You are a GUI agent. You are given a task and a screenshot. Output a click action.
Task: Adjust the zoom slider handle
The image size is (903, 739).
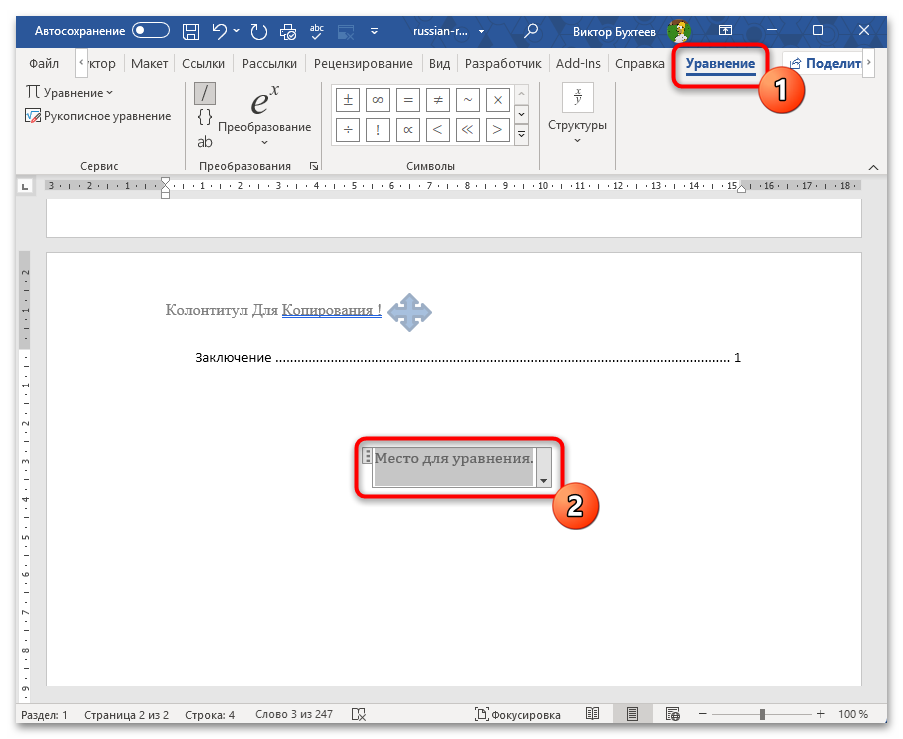[762, 714]
